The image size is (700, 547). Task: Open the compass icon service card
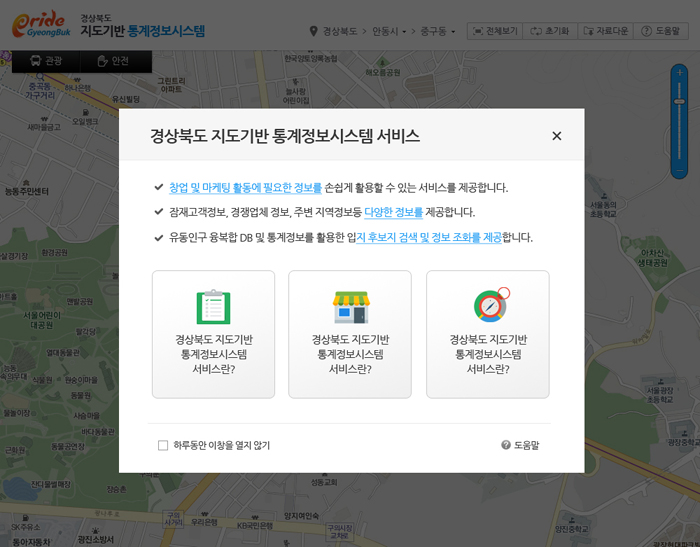[x=488, y=334]
